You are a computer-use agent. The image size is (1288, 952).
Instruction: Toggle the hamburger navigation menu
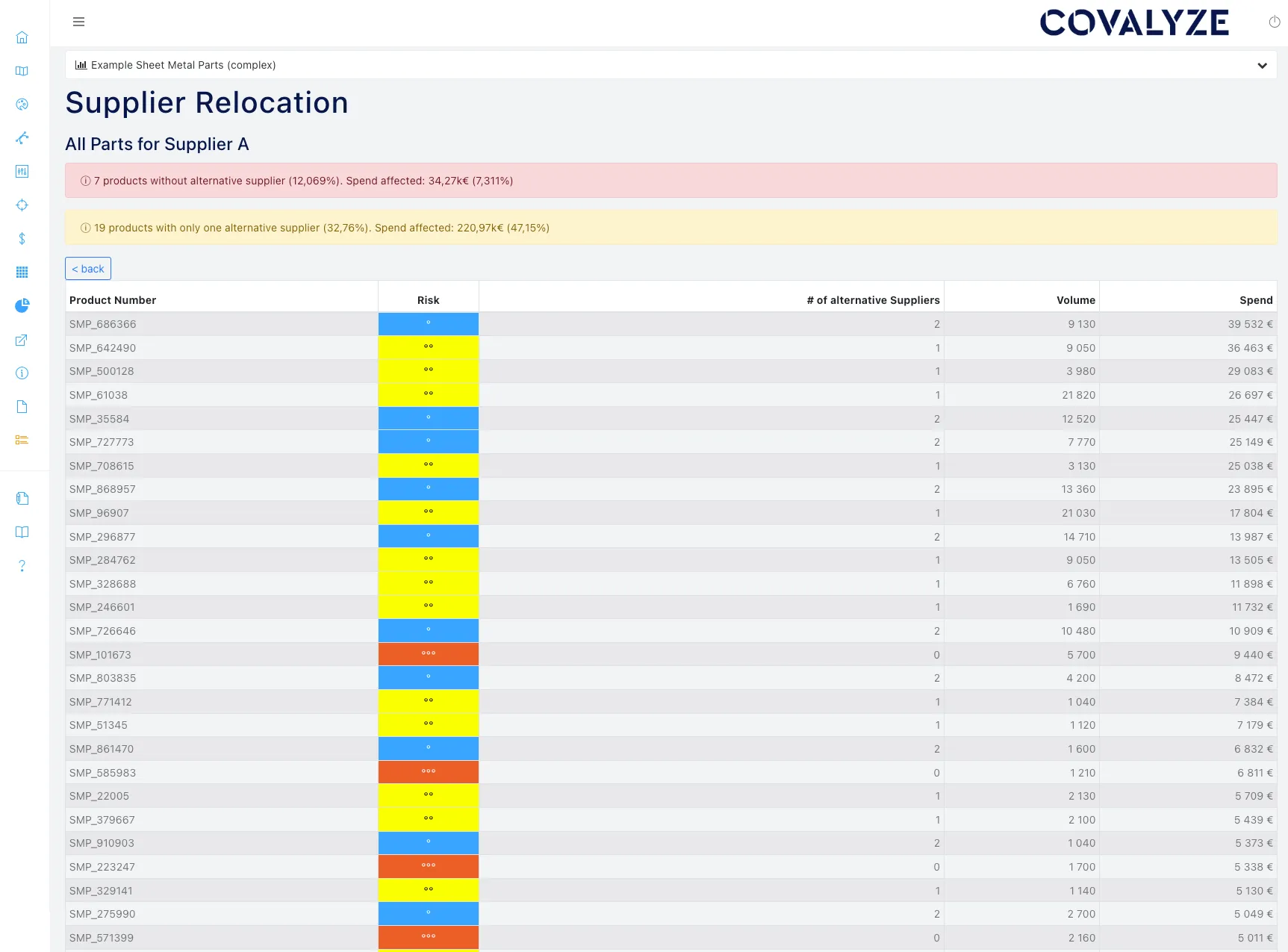point(78,22)
